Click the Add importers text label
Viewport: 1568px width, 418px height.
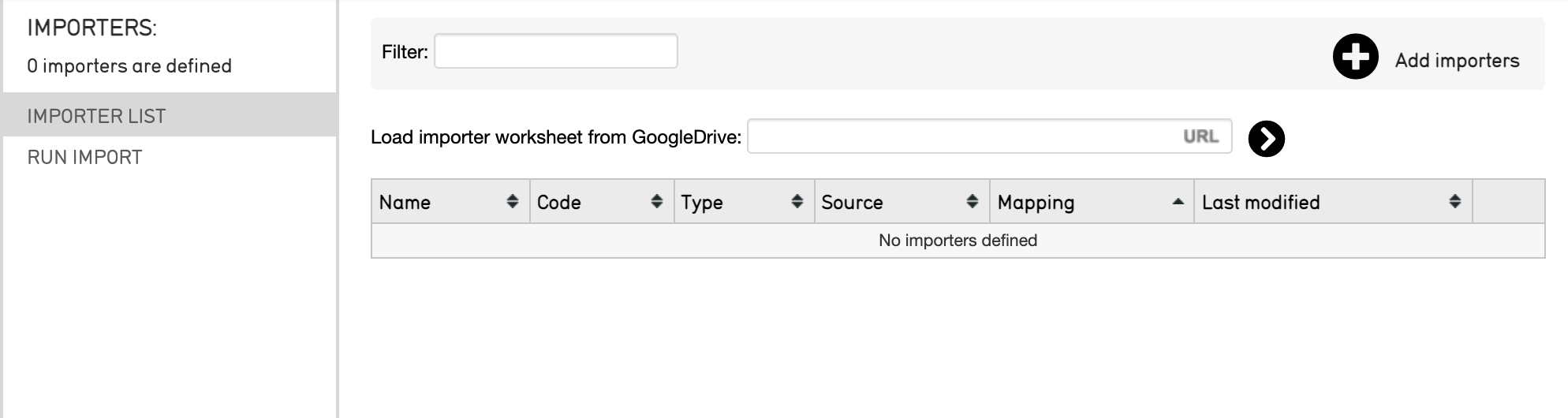pyautogui.click(x=1456, y=61)
